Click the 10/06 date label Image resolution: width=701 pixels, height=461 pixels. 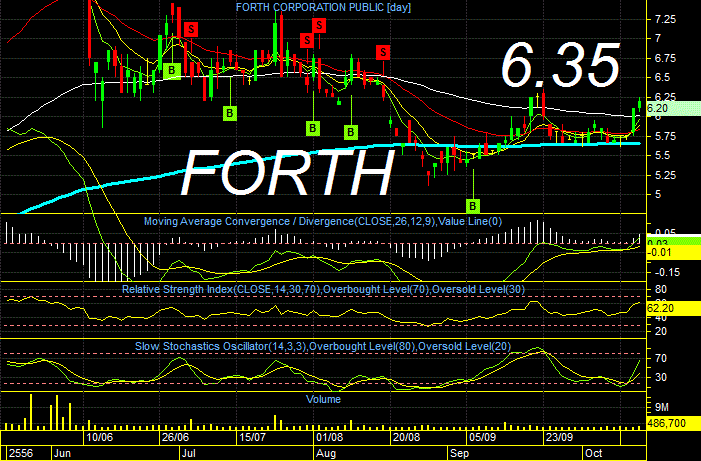(x=100, y=437)
